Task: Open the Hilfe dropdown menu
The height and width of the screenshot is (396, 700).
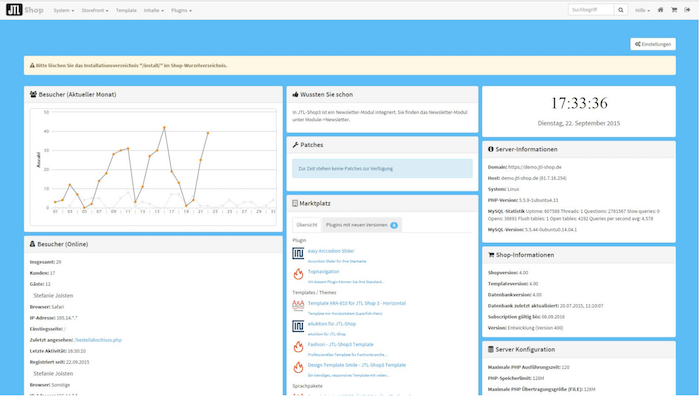Action: click(x=642, y=10)
